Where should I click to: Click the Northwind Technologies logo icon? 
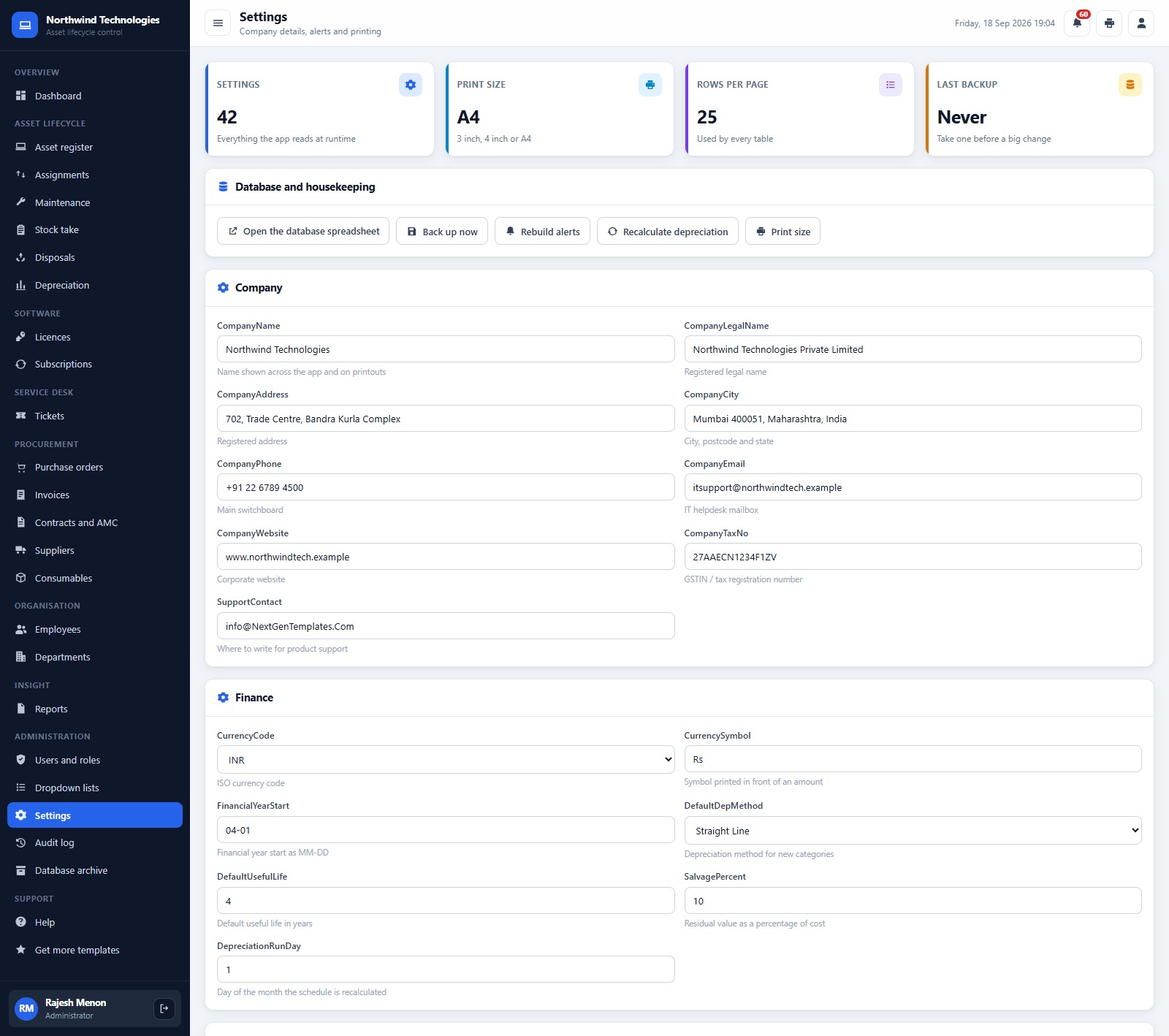pyautogui.click(x=25, y=25)
